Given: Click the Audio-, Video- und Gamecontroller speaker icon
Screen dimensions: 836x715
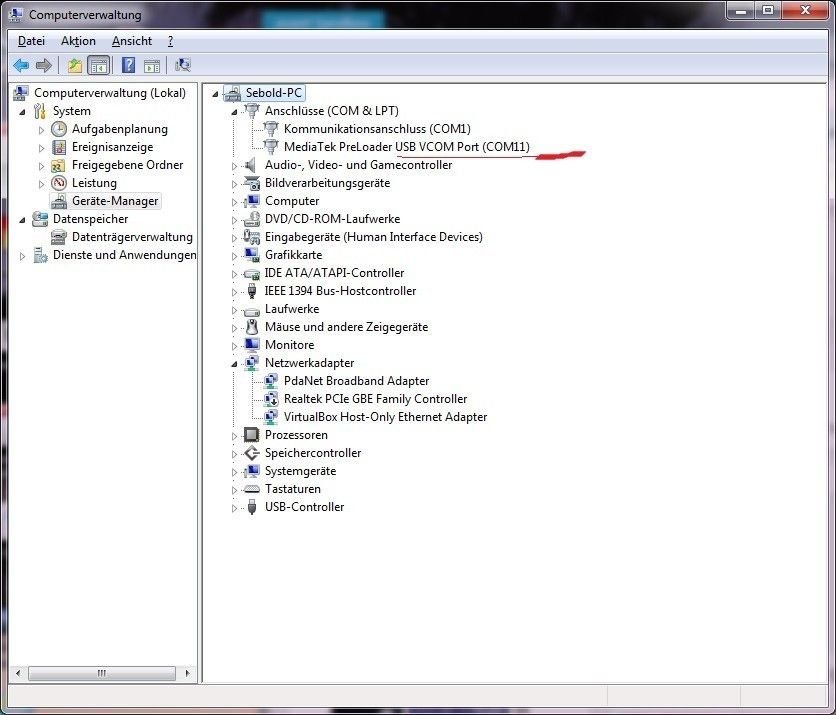Looking at the screenshot, I should pos(251,165).
